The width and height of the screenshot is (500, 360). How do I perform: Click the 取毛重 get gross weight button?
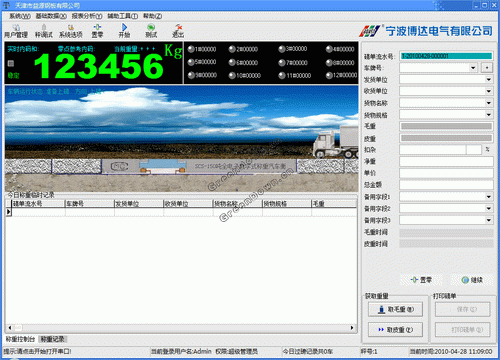pyautogui.click(x=395, y=309)
